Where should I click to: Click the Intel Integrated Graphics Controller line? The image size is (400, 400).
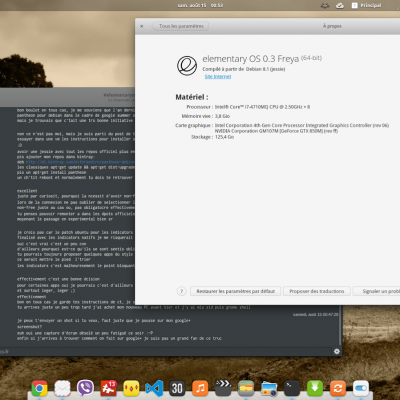click(302, 125)
